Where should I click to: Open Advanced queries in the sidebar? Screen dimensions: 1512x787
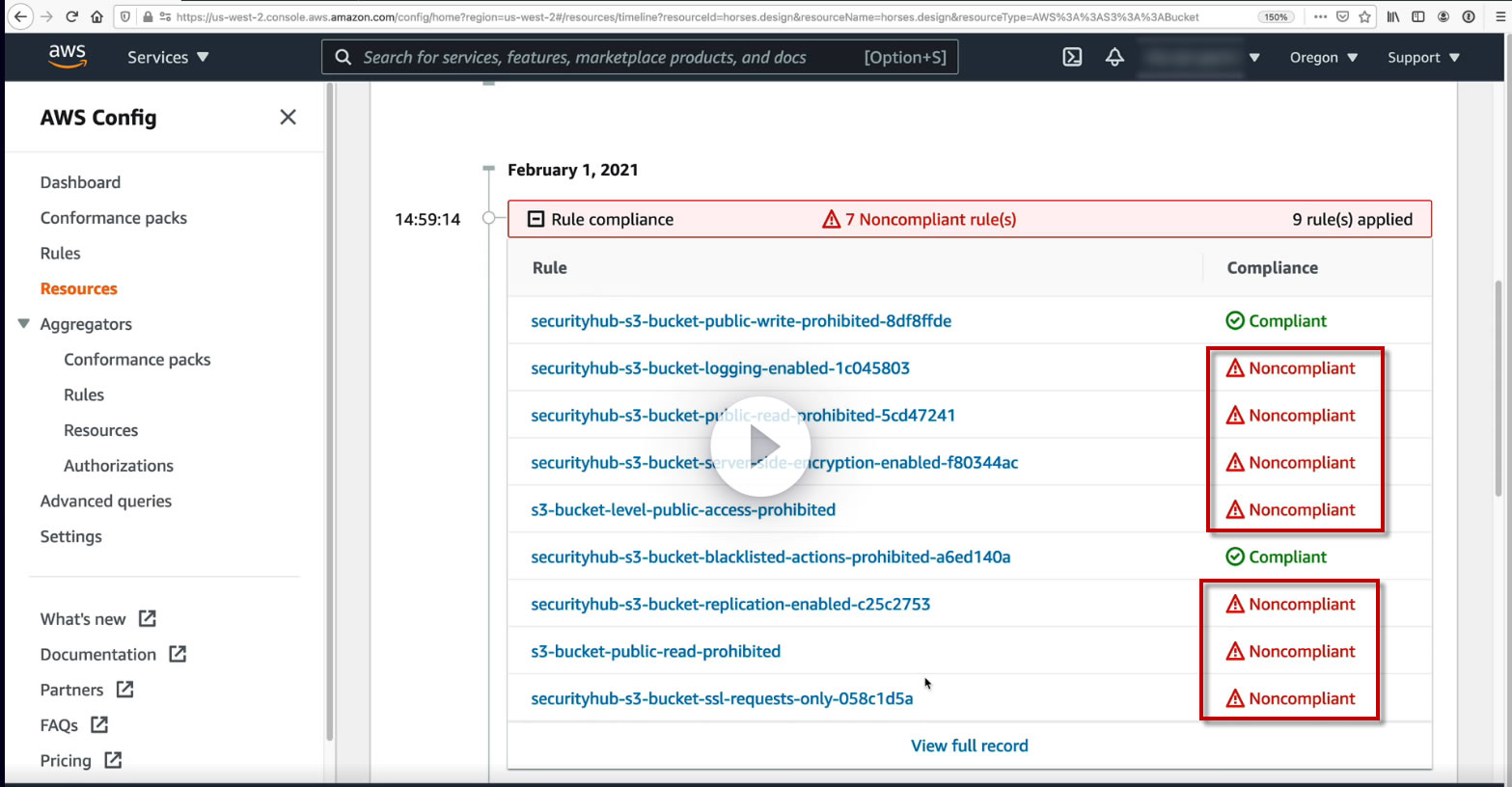106,501
